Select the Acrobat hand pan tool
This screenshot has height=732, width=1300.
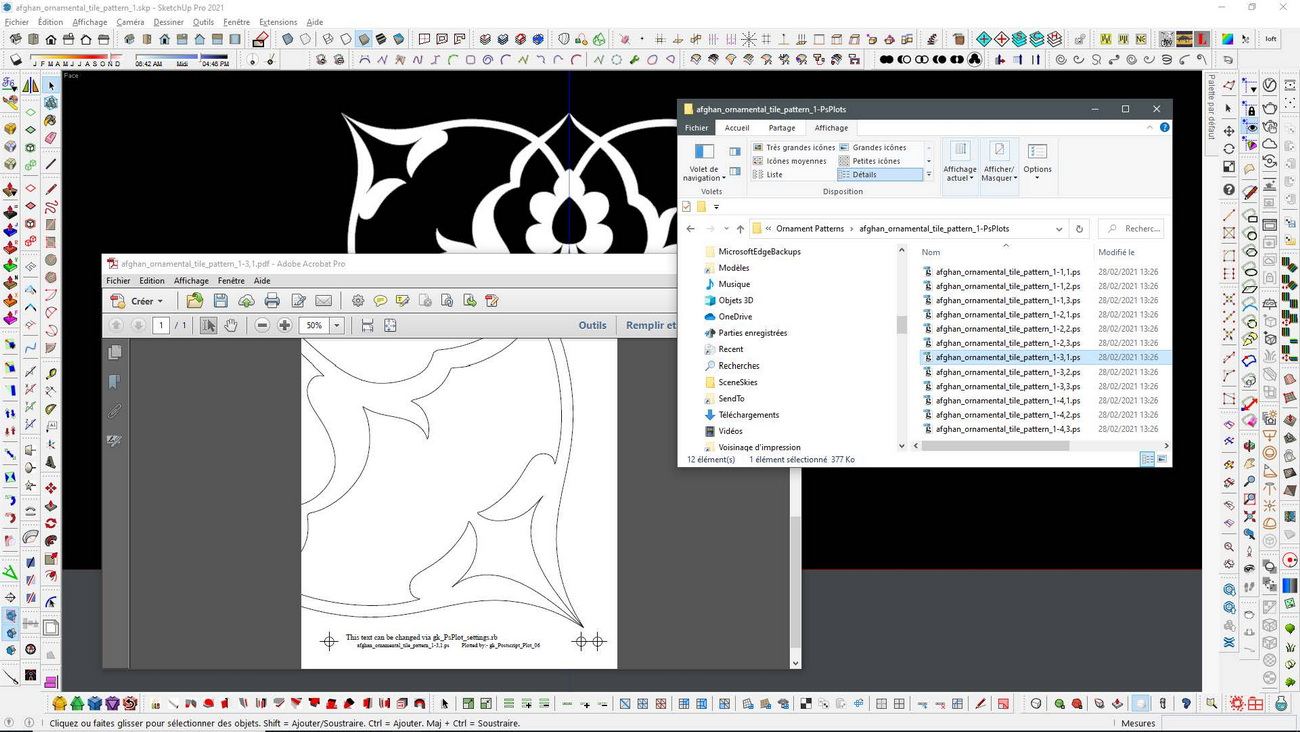tap(231, 325)
